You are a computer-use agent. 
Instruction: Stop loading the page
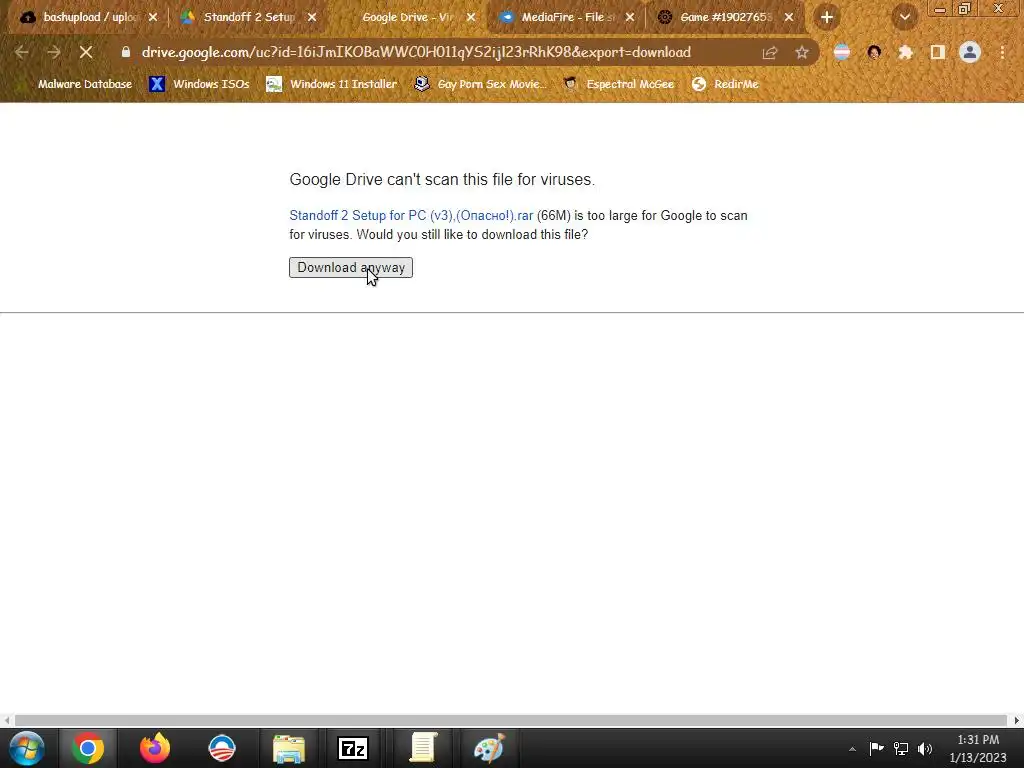[86, 52]
